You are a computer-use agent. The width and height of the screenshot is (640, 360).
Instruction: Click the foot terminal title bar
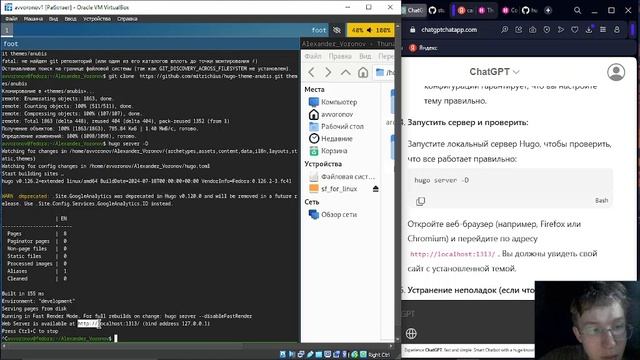click(150, 44)
